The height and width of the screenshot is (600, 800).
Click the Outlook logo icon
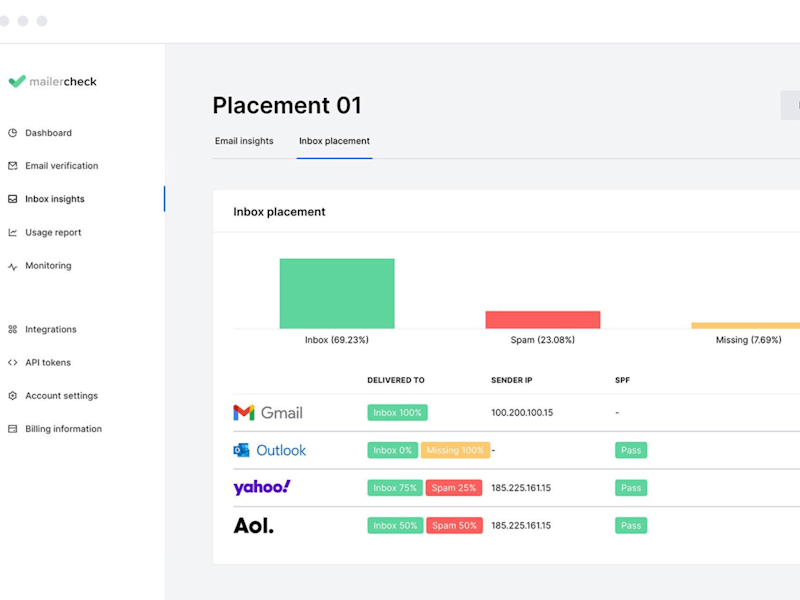[241, 450]
